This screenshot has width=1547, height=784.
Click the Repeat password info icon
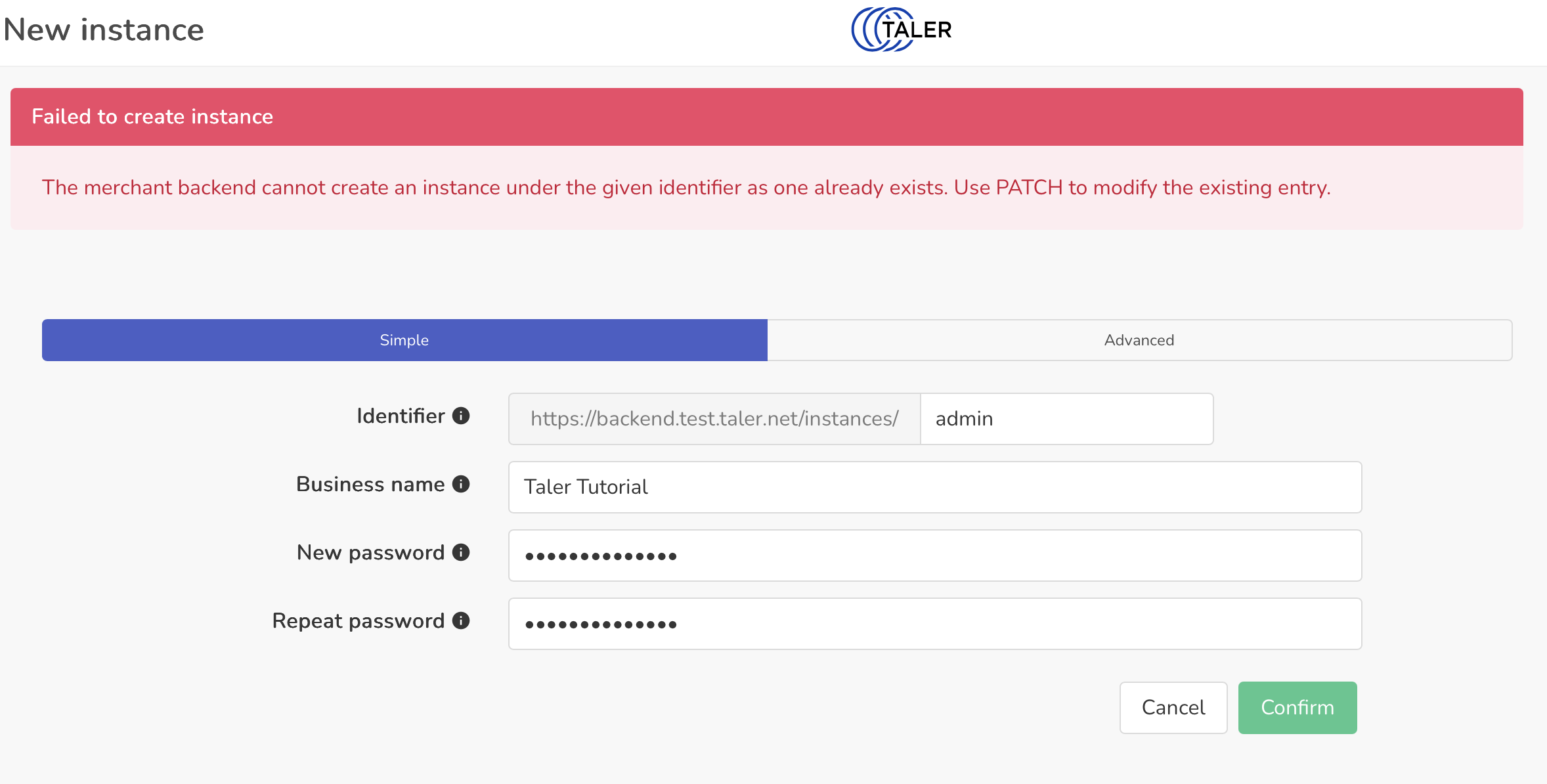tap(461, 621)
